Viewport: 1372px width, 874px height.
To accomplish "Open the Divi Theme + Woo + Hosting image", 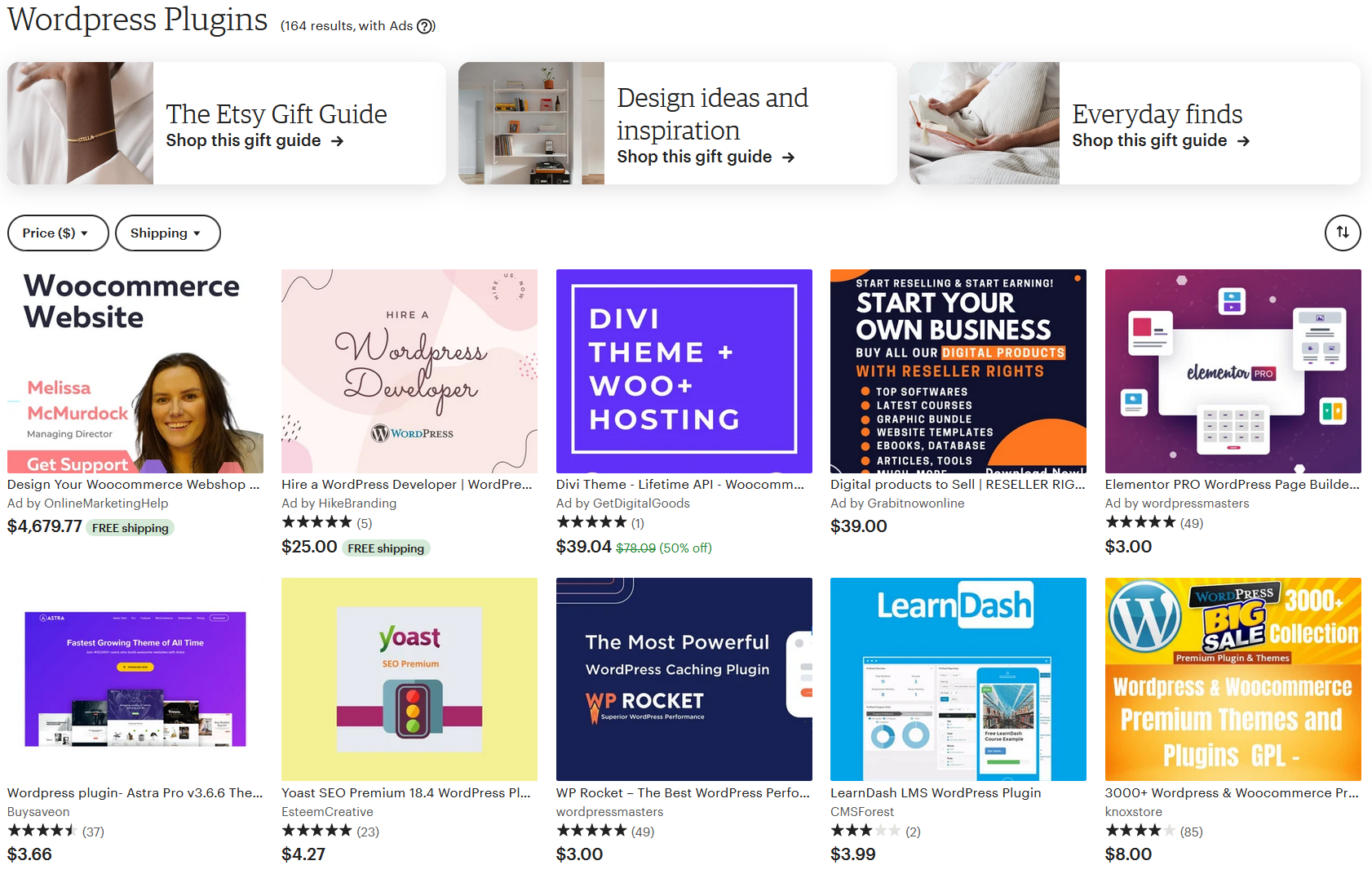I will 684,371.
